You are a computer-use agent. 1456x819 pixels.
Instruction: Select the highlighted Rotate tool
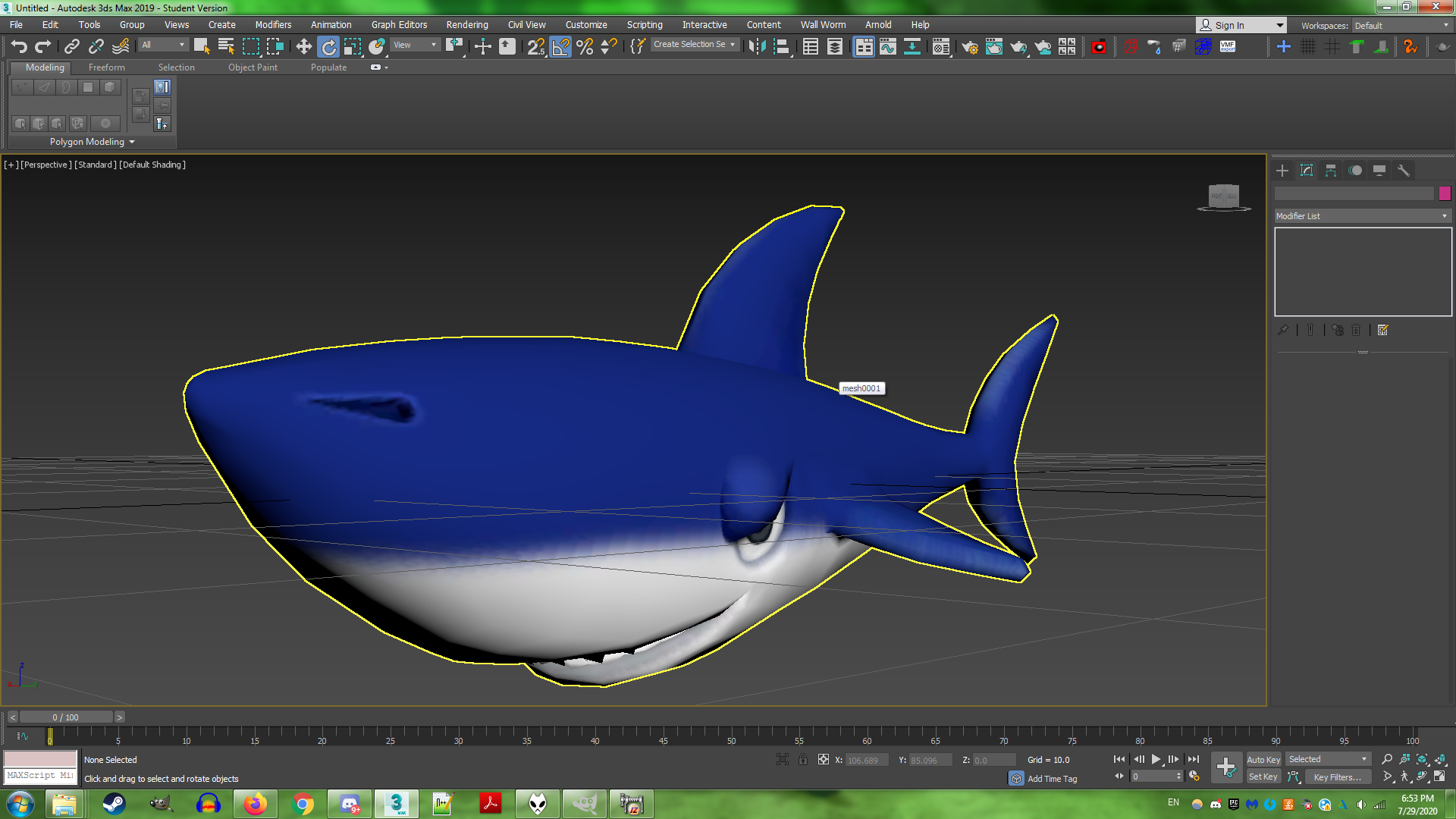328,47
